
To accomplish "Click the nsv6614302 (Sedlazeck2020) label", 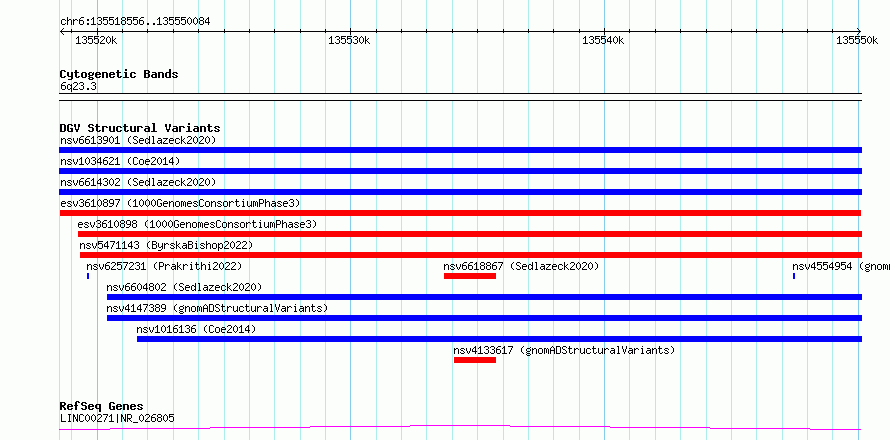I will (138, 182).
